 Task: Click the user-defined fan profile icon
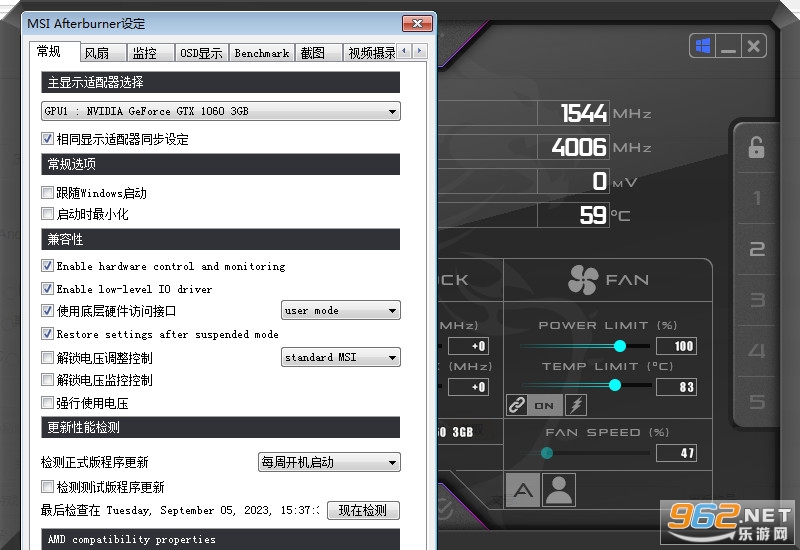559,490
